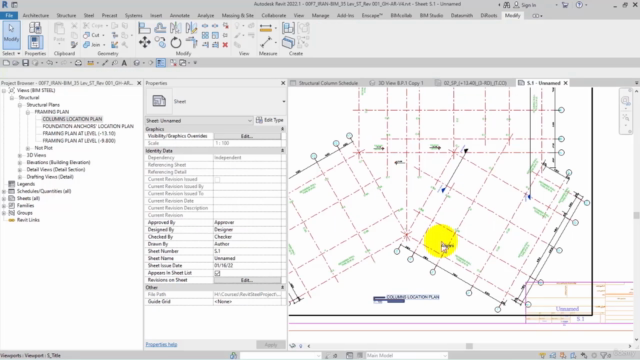This screenshot has height=360, width=640.
Task: Switch to the Architecture ribbon tab
Action: pyautogui.click(x=36, y=16)
